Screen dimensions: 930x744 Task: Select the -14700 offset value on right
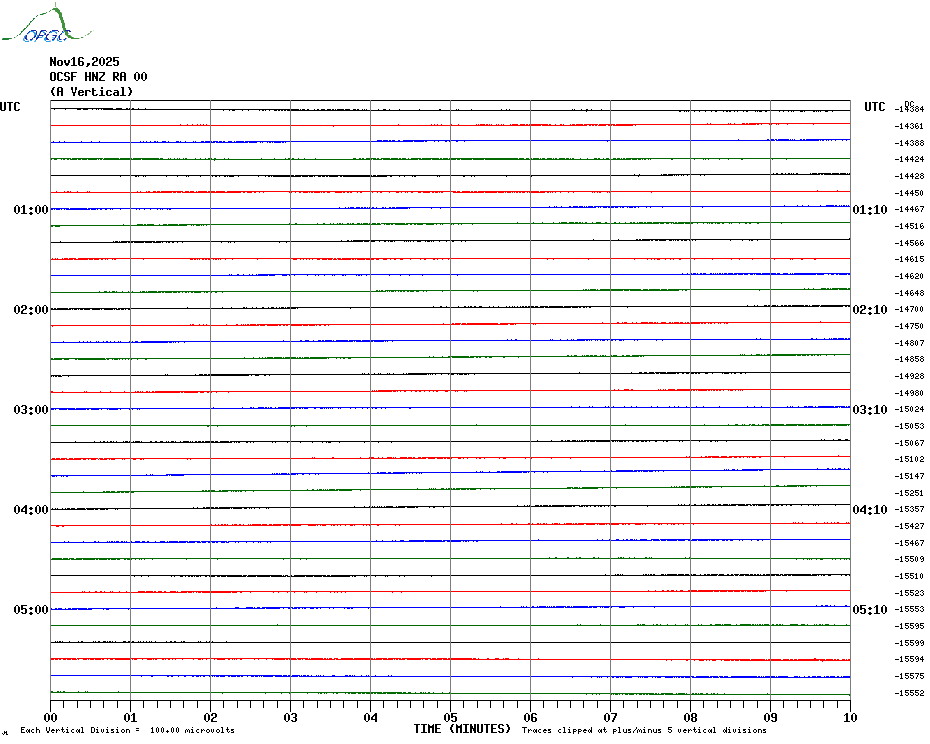pos(910,310)
